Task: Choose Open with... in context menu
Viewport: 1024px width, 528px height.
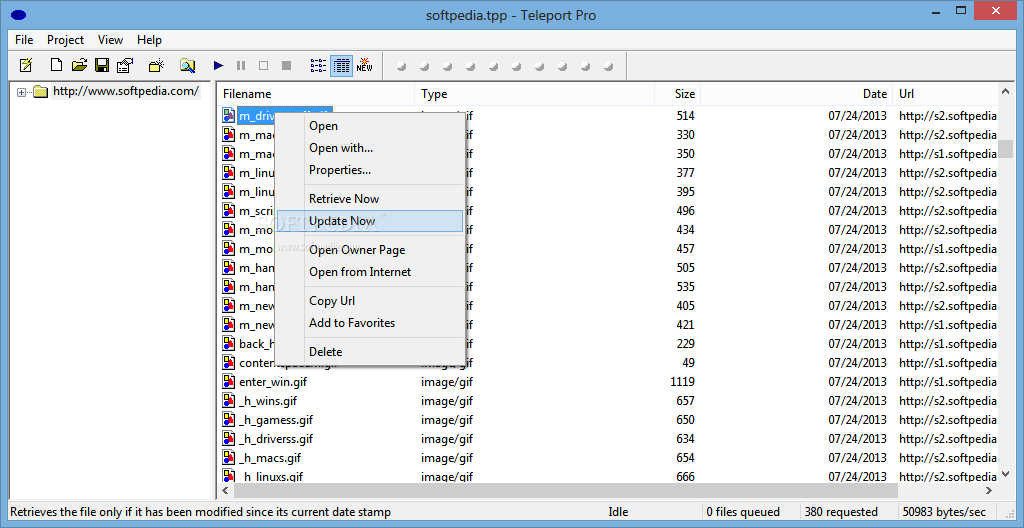Action: click(370, 148)
